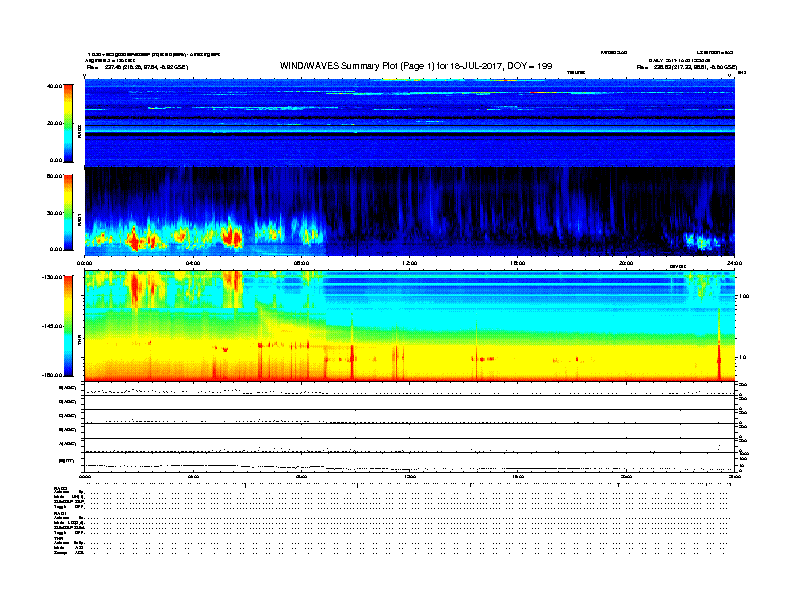Click the RAD2 color scale bar
The width and height of the screenshot is (792, 612).
tap(68, 123)
